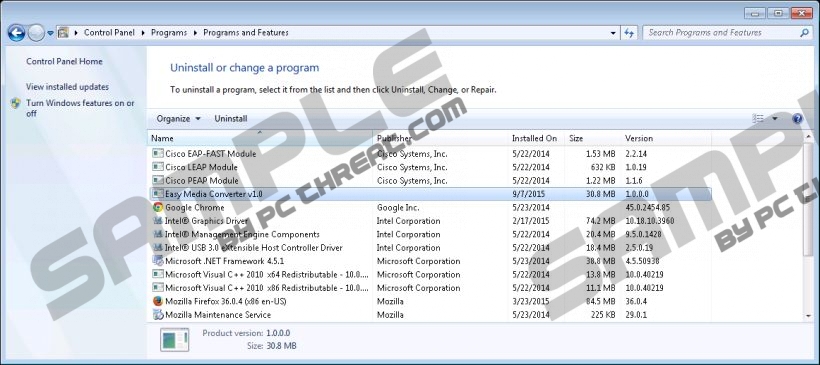This screenshot has width=820, height=365.
Task: Sort by the Size column header
Action: tap(593, 139)
